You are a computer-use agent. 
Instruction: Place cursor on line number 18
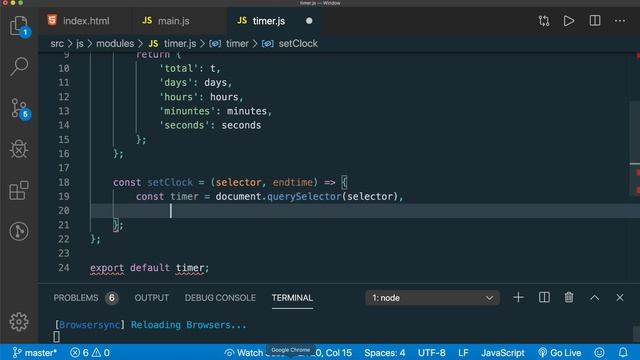tap(64, 182)
